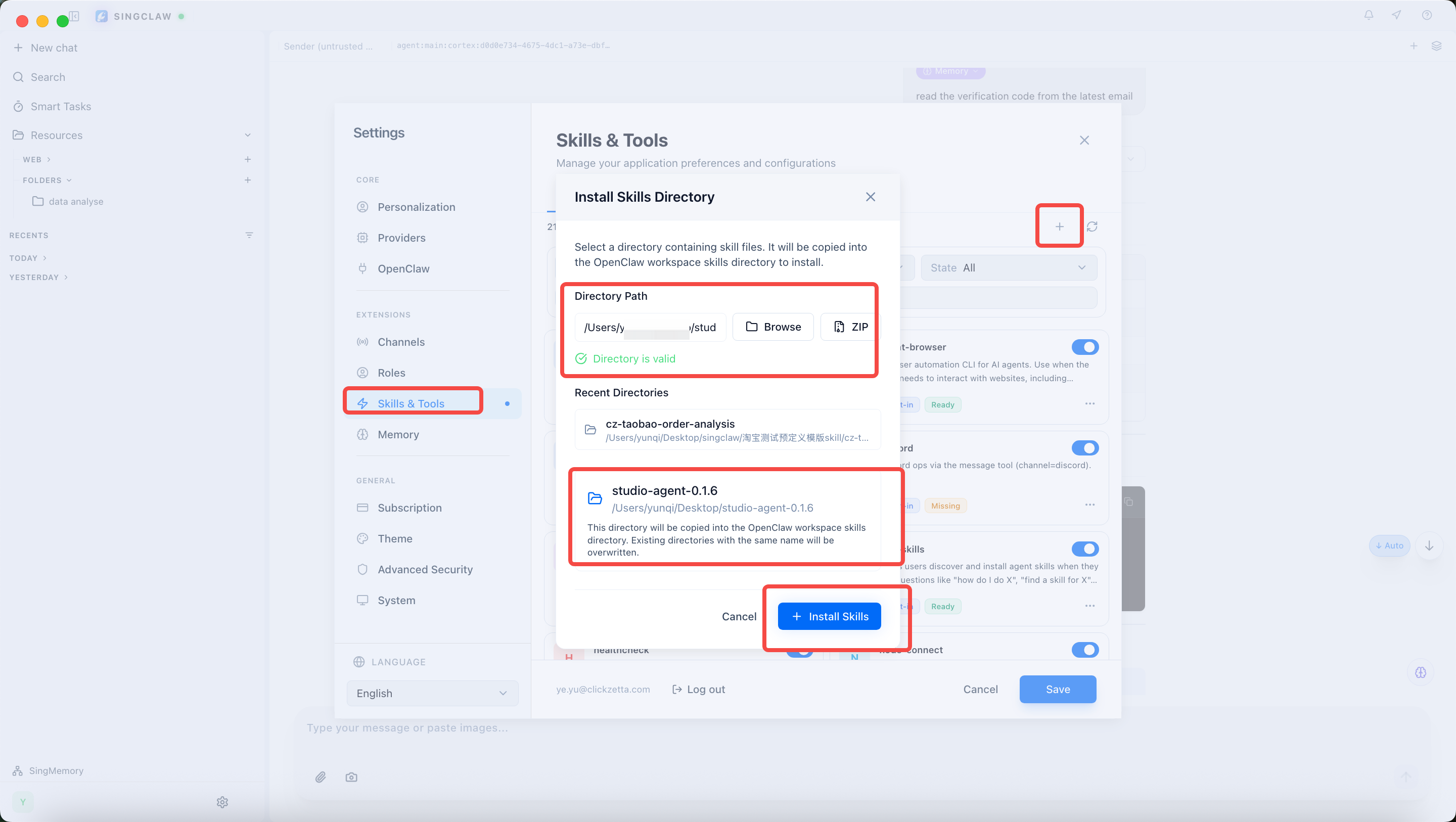
Task: Click the refresh skills list icon
Action: pos(1092,226)
